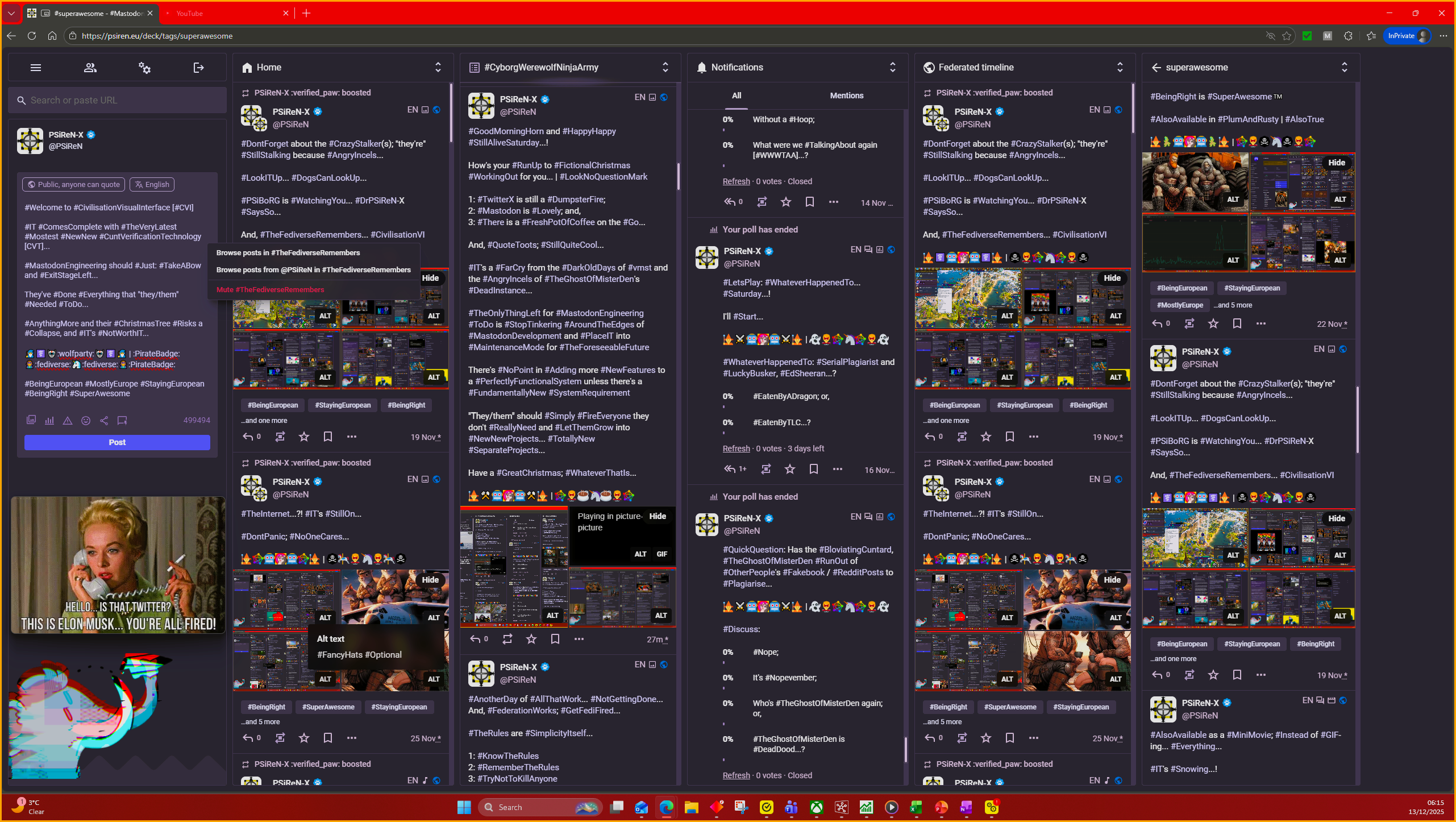Open the hamburger menu in sidebar

tap(36, 68)
